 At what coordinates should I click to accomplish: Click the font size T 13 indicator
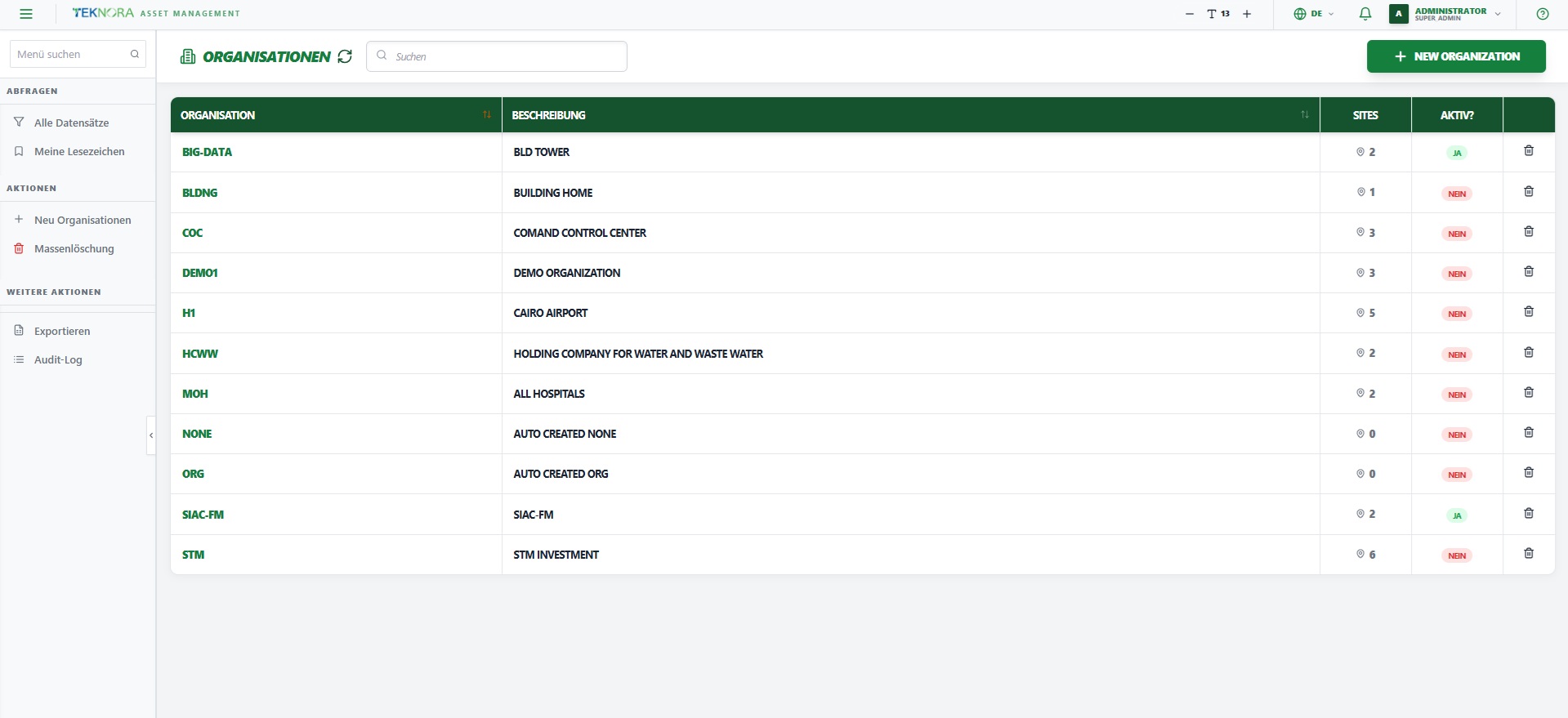click(x=1218, y=14)
